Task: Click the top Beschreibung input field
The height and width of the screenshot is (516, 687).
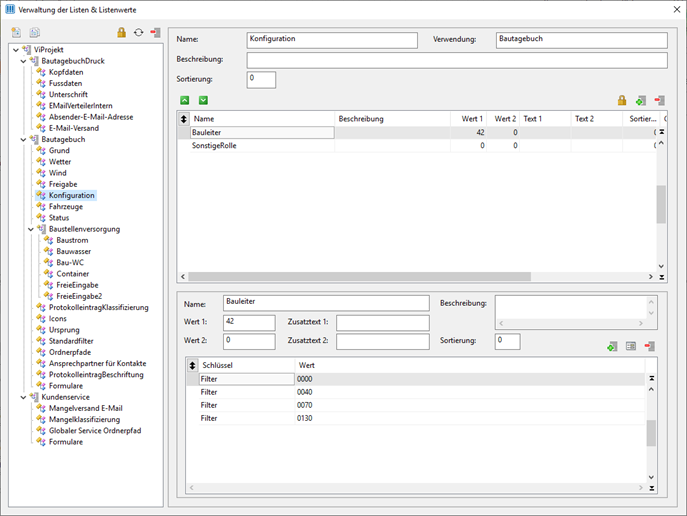Action: (x=457, y=60)
